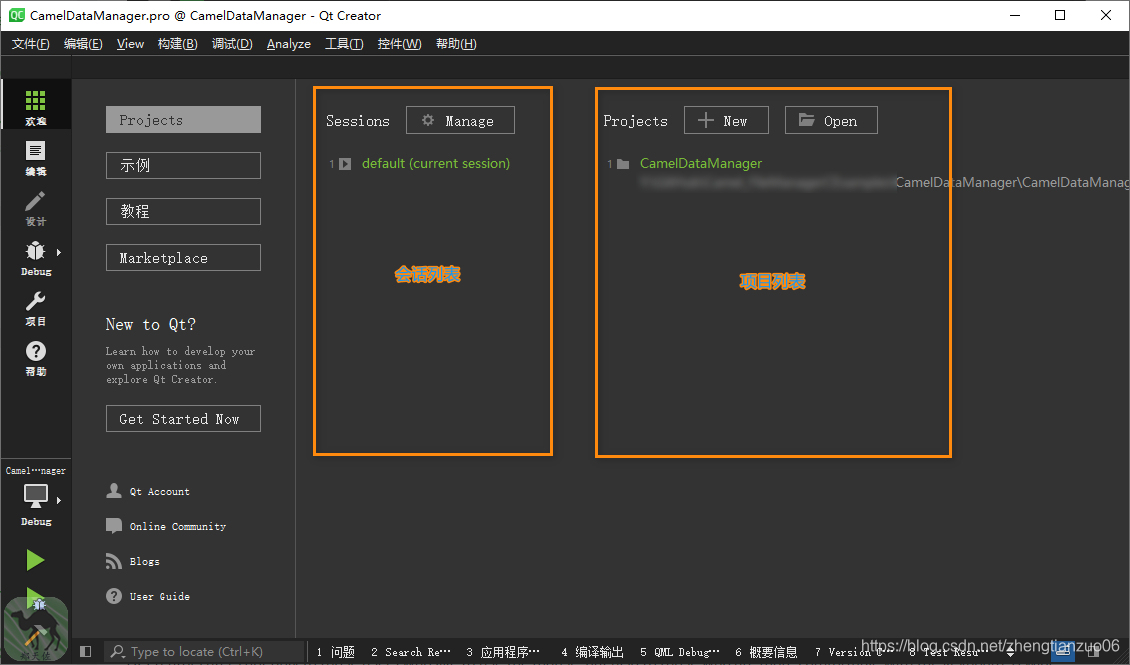1130x665 pixels.
Task: Show the 5 QML Debugger pane
Action: [680, 652]
